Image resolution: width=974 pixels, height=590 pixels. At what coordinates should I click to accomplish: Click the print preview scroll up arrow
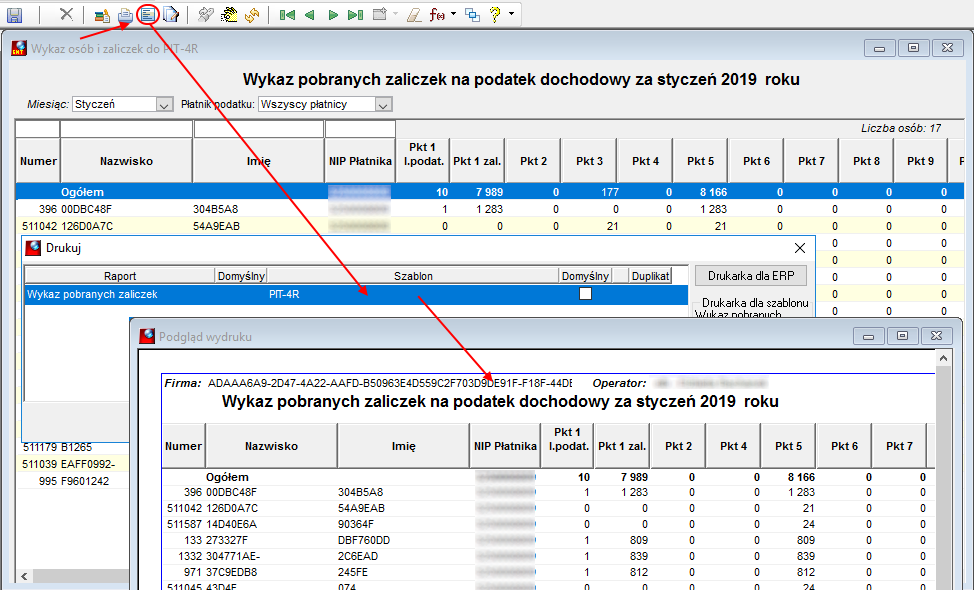point(943,359)
